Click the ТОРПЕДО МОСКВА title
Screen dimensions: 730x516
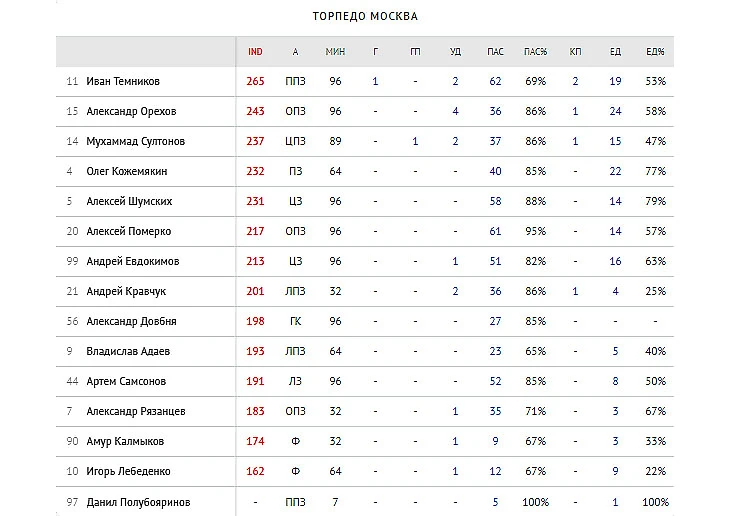tap(365, 17)
